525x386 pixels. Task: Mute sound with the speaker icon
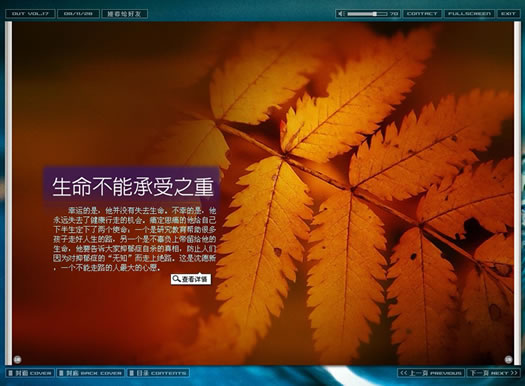[341, 14]
